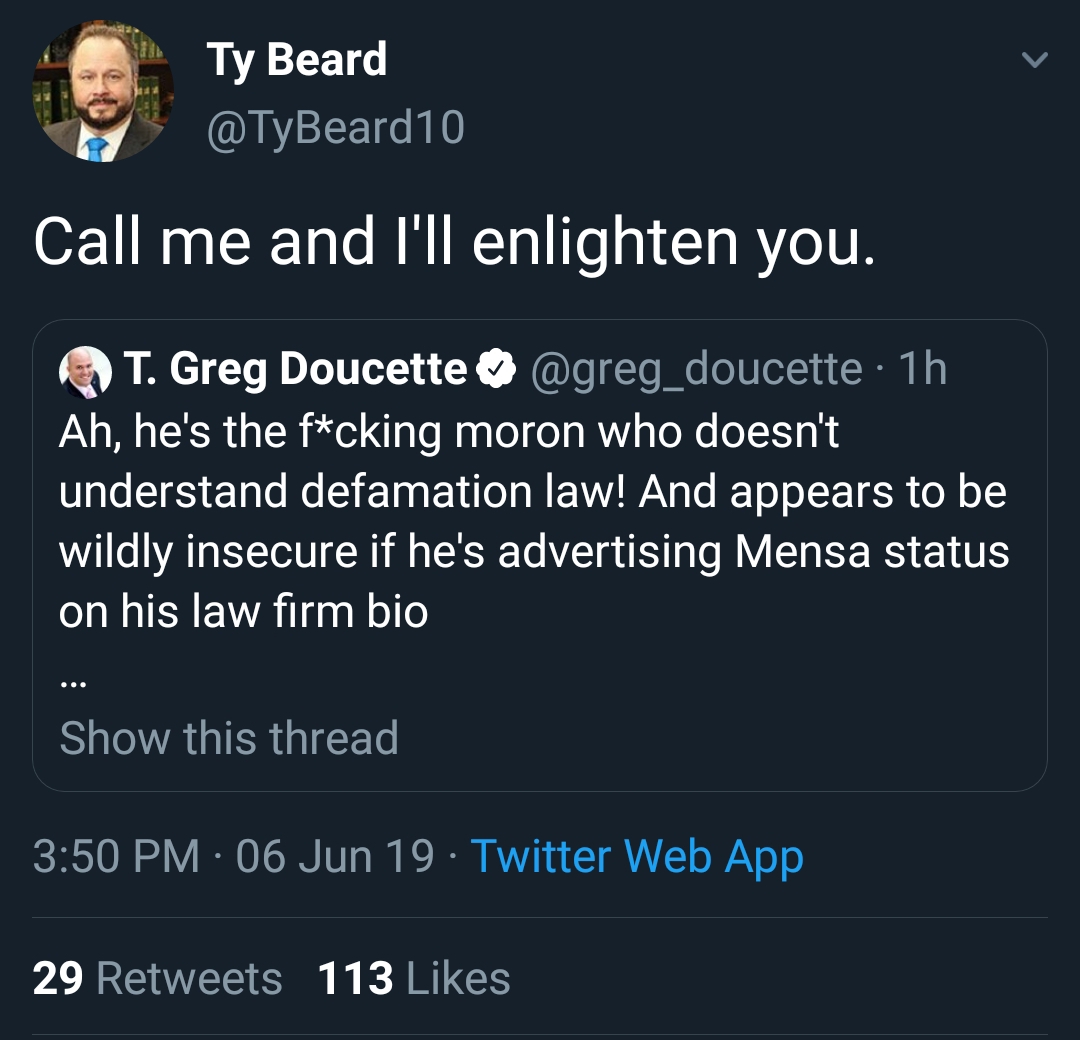Open the @greg_doucette handle

[696, 370]
